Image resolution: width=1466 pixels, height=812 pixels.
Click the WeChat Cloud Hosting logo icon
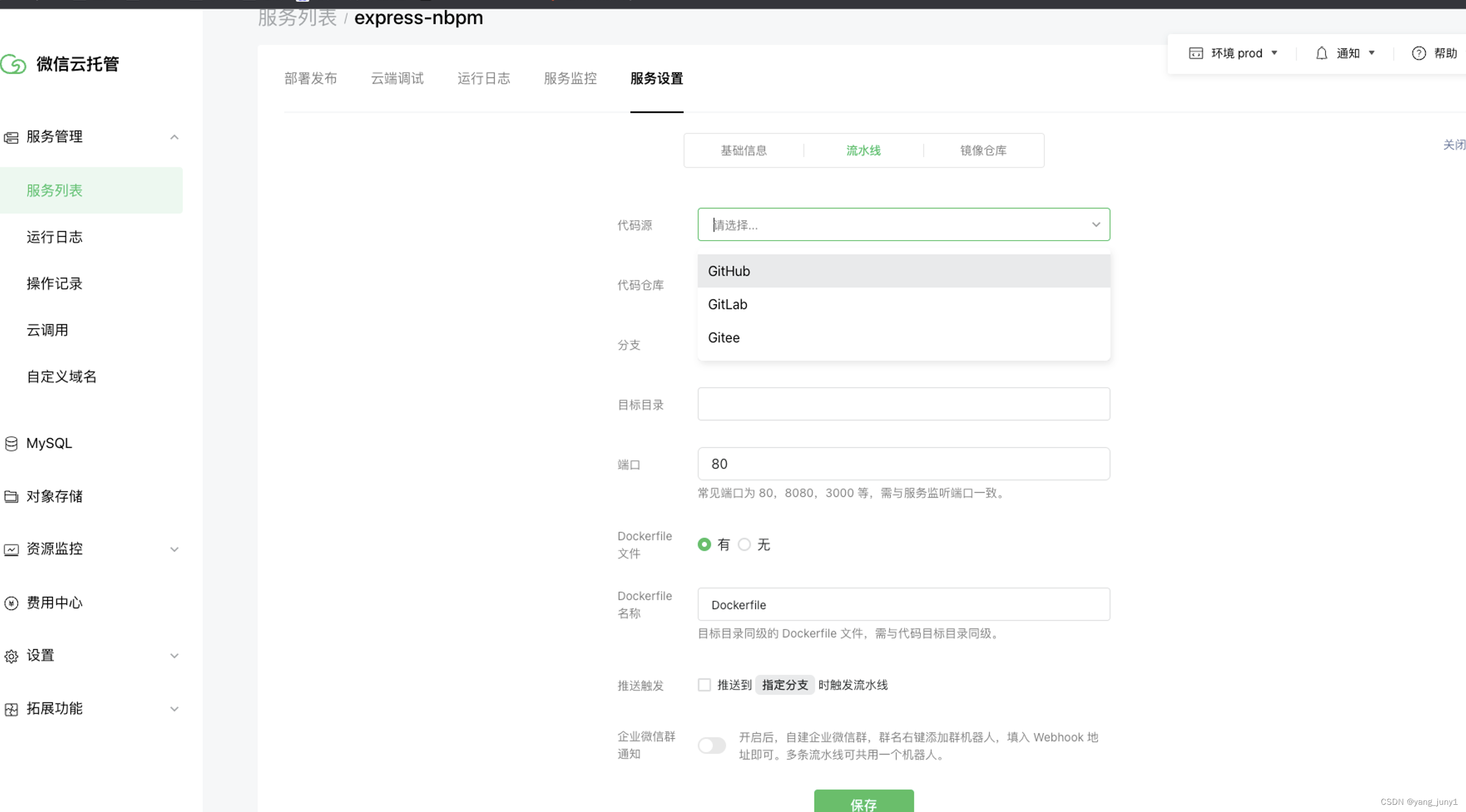click(x=14, y=64)
